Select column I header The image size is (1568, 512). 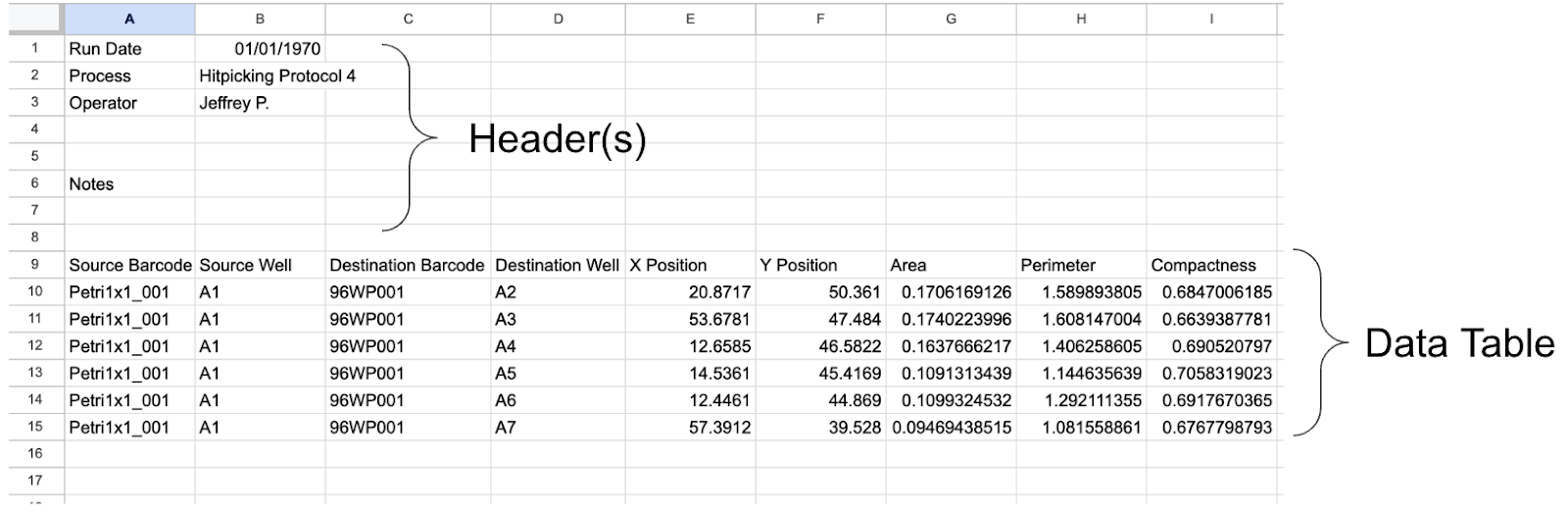pyautogui.click(x=1211, y=19)
